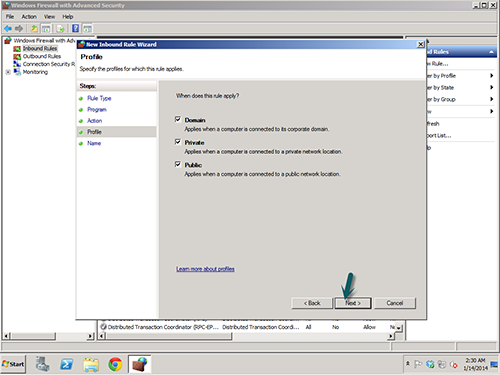Go to Rule Type wizard step
The width and height of the screenshot is (500, 375).
[99, 98]
